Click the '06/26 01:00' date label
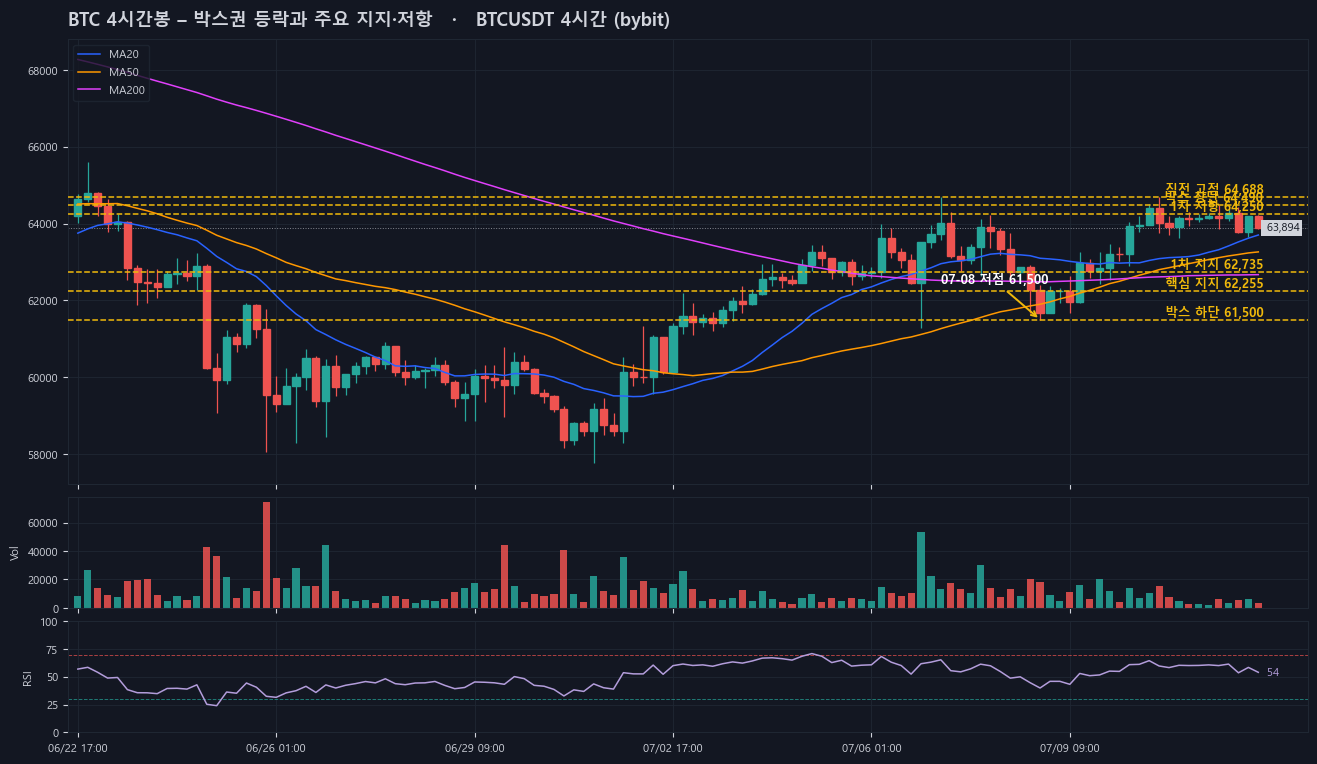 click(x=276, y=748)
